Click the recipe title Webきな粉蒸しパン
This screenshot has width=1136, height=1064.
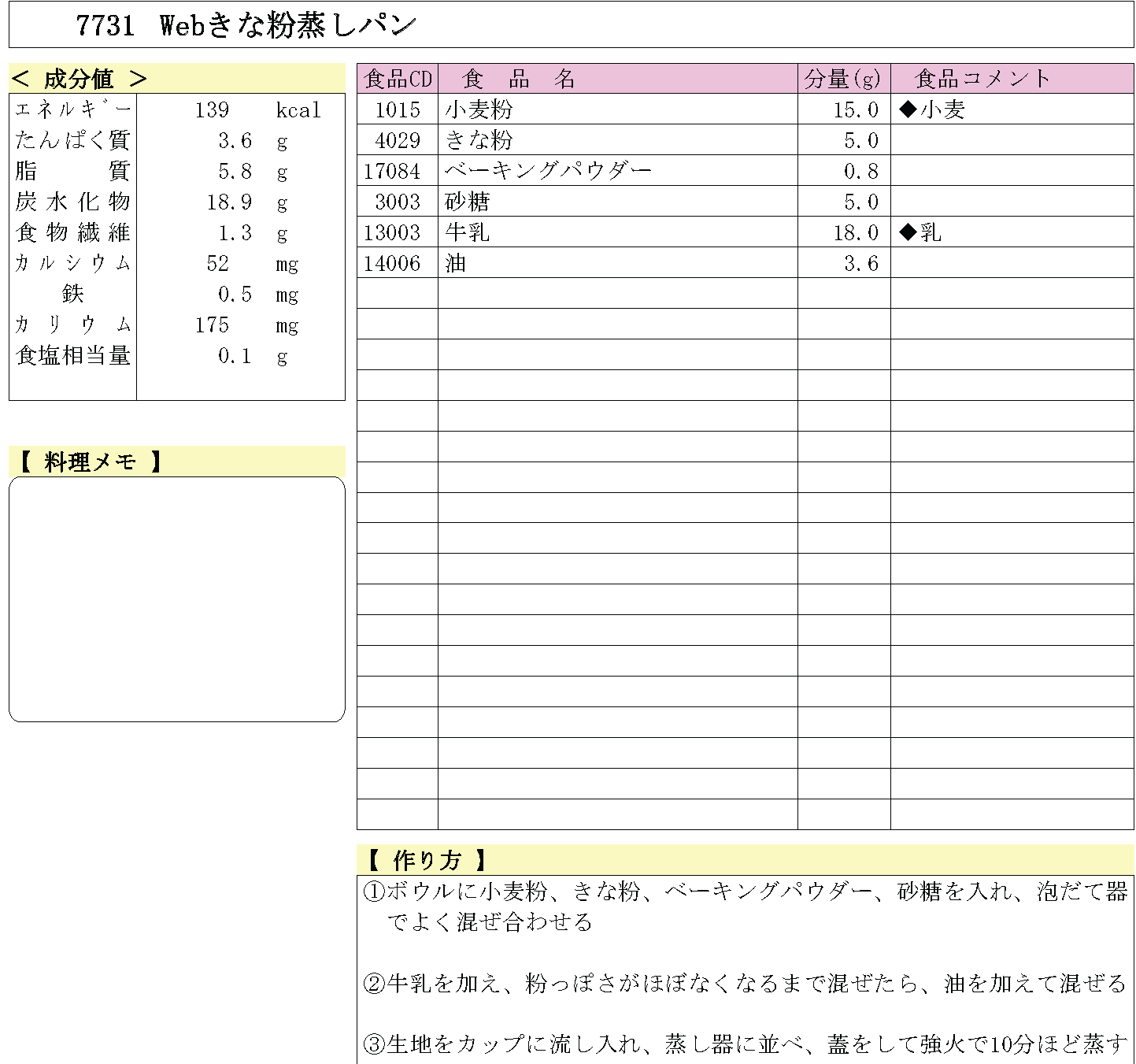287,26
